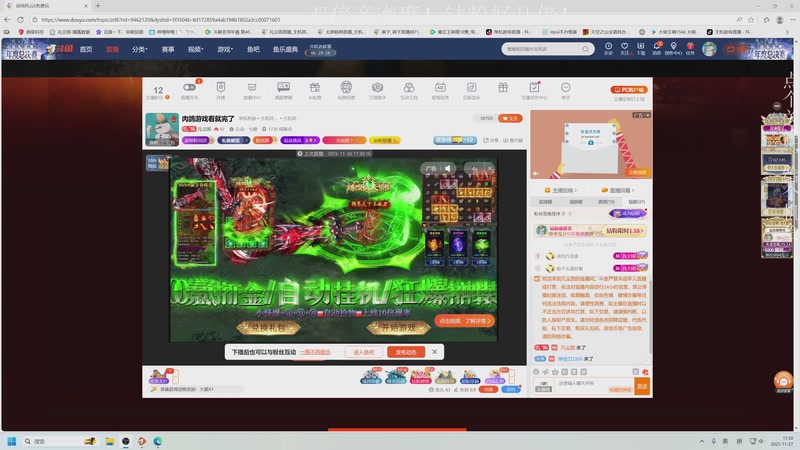This screenshot has height=450, width=800.
Task: Click the 分享 share icon
Action: coord(491,140)
